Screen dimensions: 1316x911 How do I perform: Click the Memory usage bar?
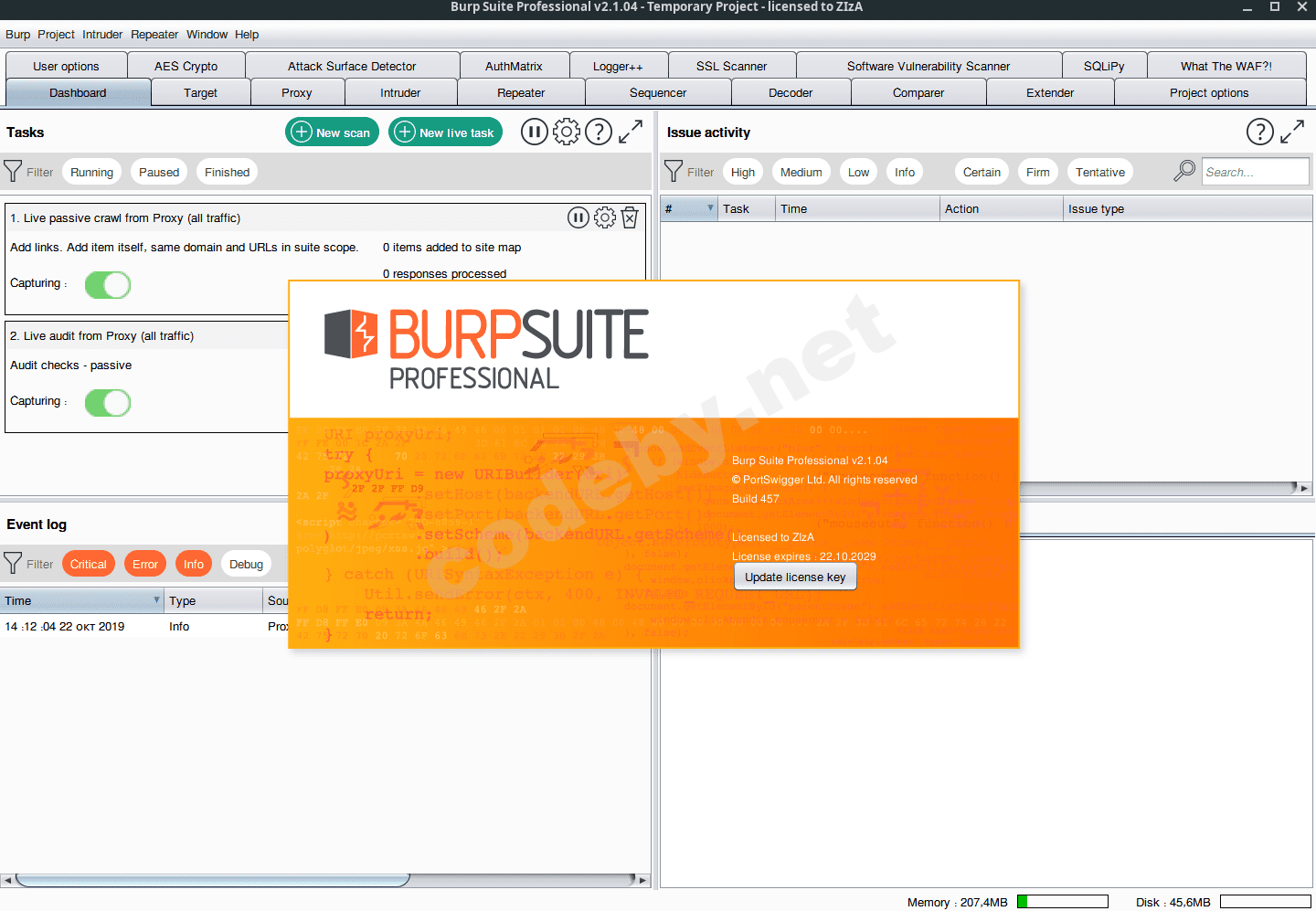[1062, 902]
